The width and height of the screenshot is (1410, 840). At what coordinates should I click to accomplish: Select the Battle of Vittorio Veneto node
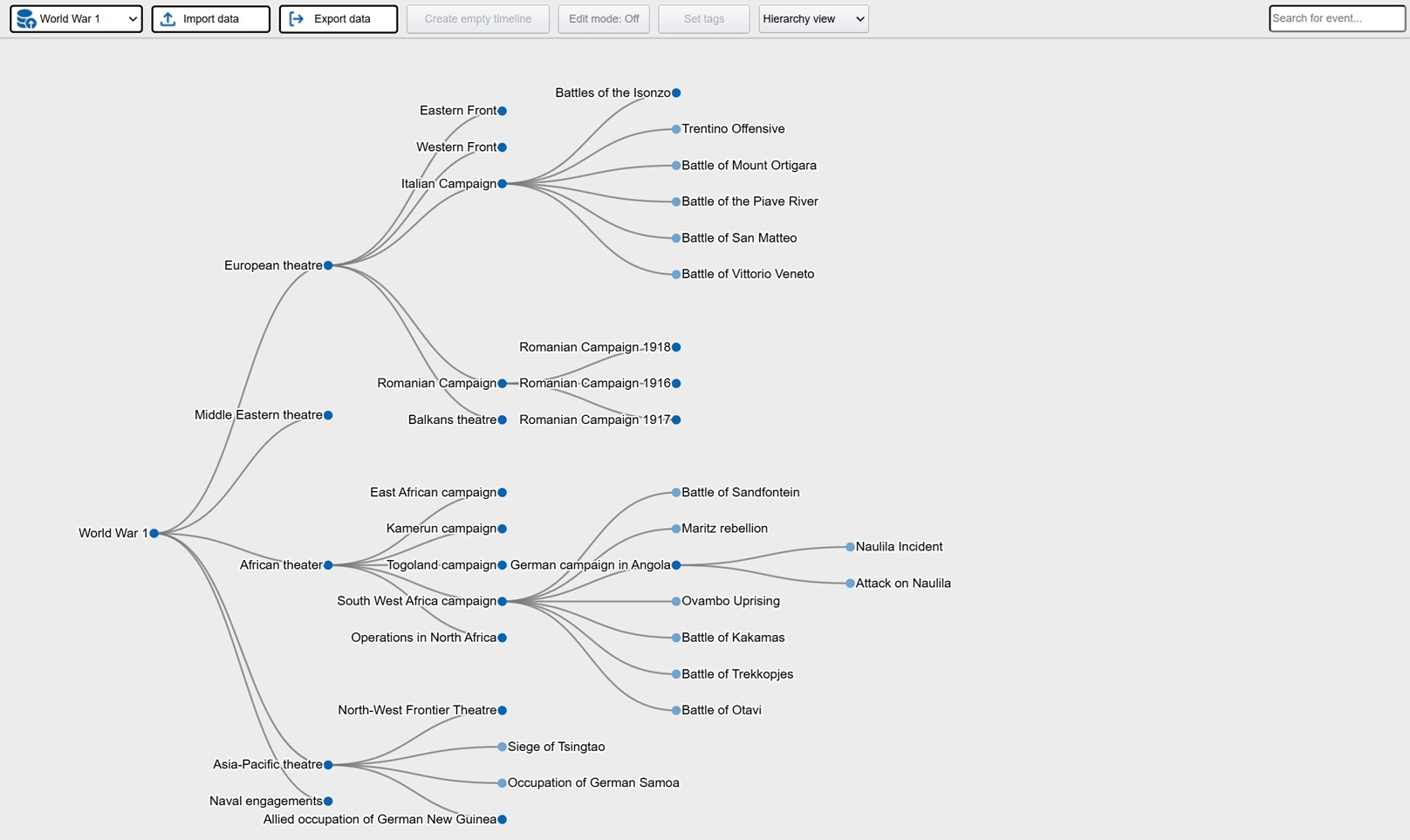(x=676, y=274)
